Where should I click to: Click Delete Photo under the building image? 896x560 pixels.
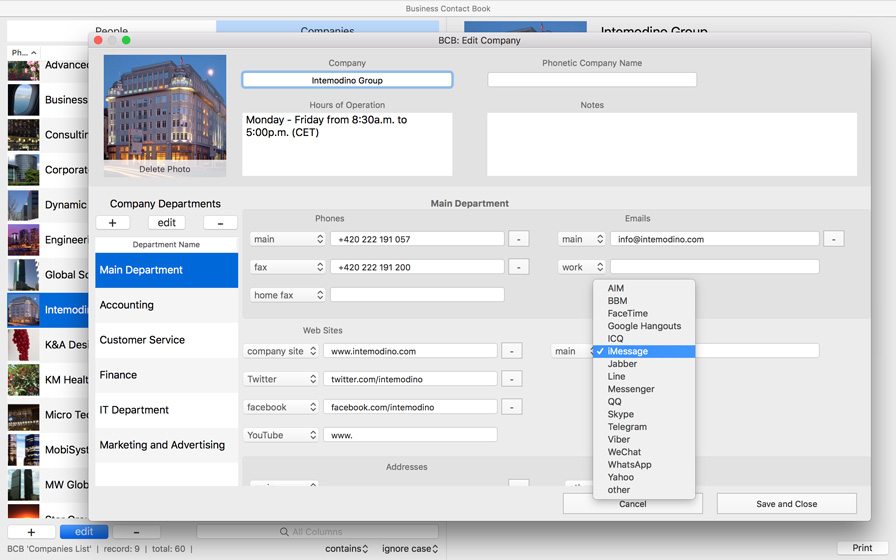165,169
